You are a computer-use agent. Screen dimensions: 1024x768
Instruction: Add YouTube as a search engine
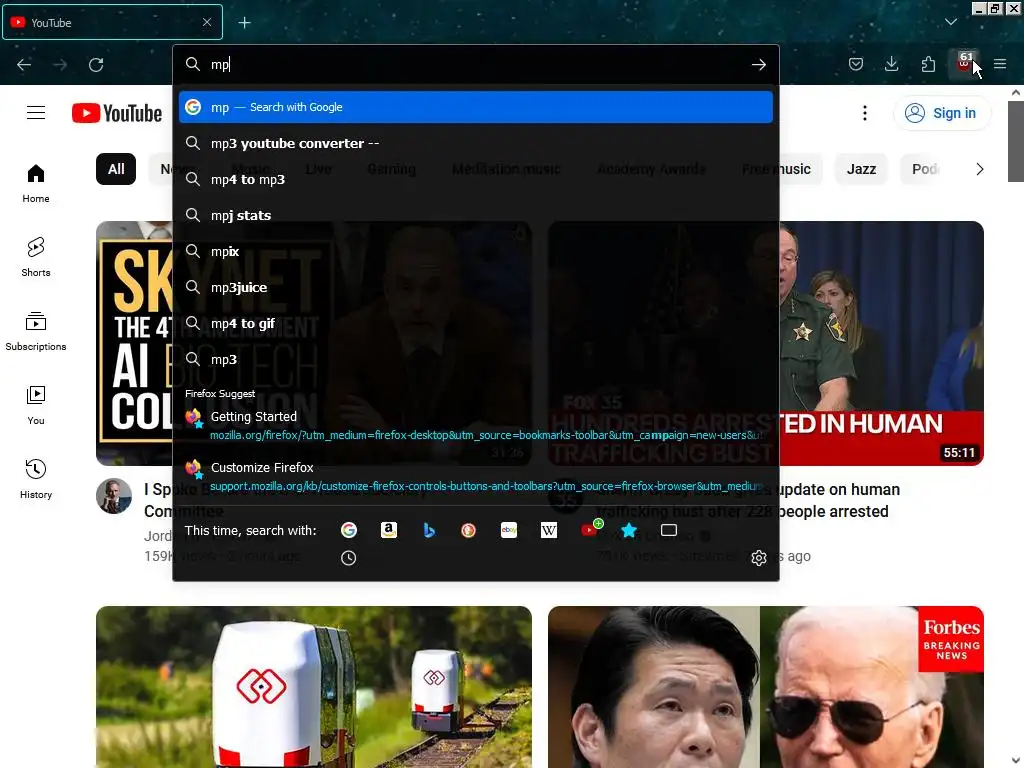coord(590,529)
